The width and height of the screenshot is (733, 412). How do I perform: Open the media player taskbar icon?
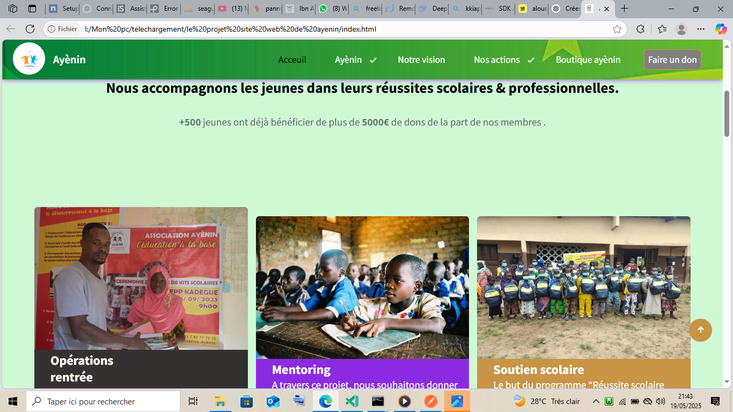click(404, 401)
